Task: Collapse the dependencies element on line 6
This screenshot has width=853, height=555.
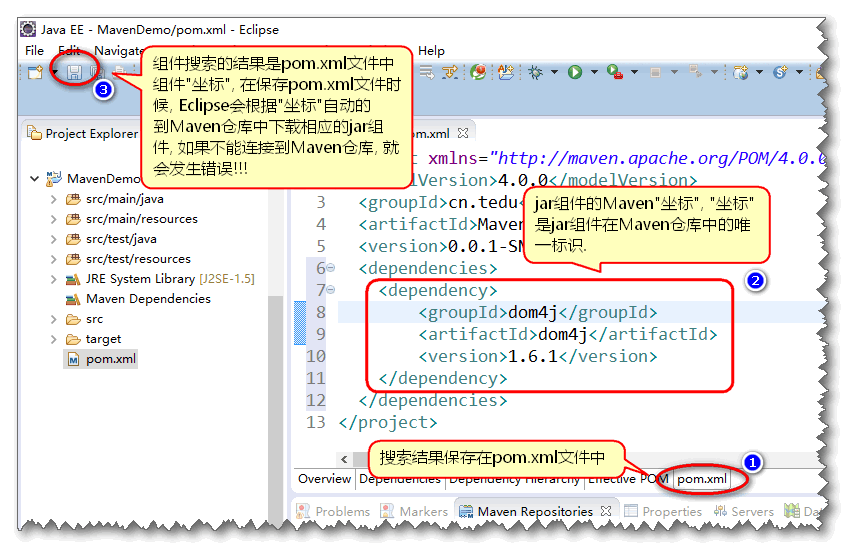Action: point(331,268)
